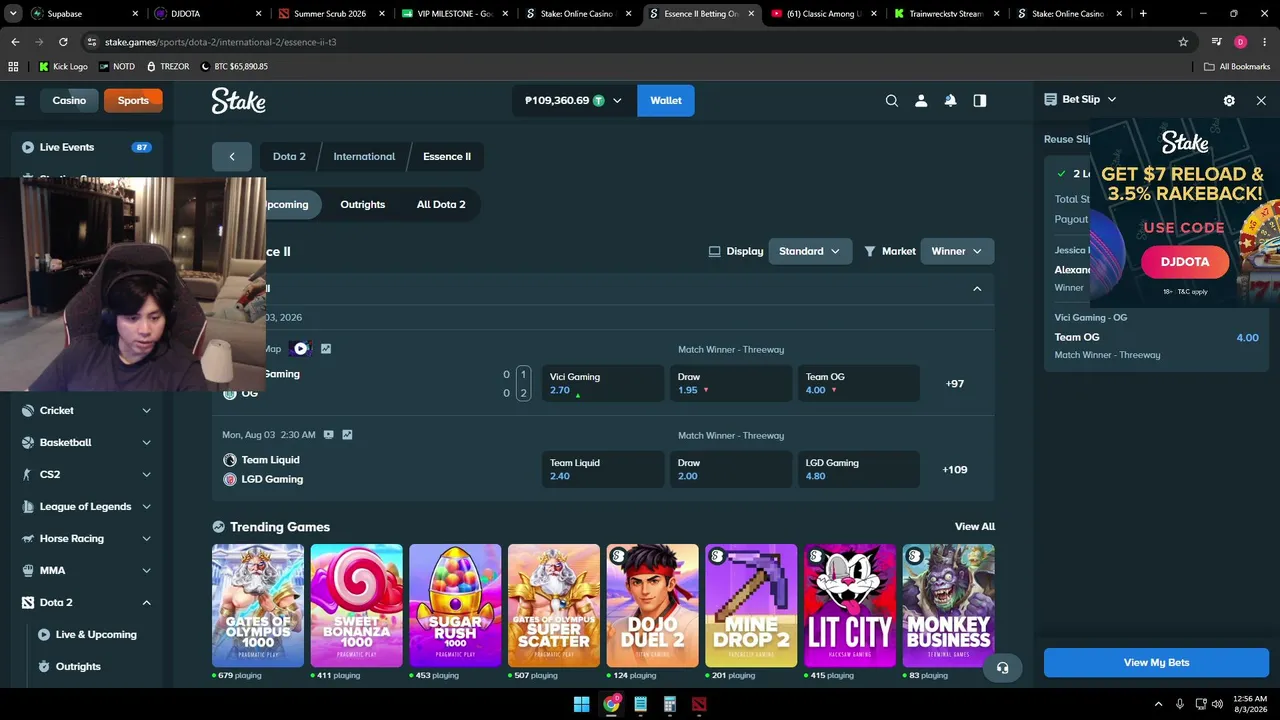Go to International breadcrumb

click(364, 156)
